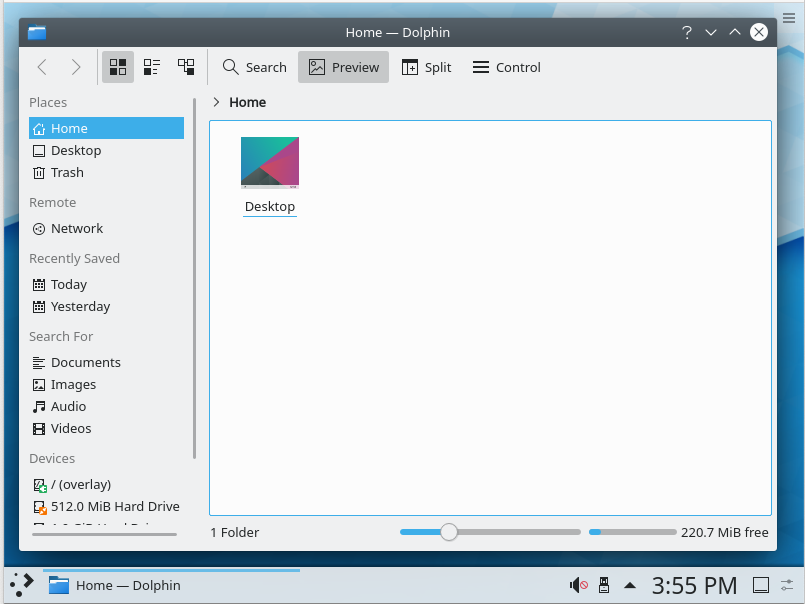805x604 pixels.
Task: Switch to Details view mode
Action: click(186, 67)
